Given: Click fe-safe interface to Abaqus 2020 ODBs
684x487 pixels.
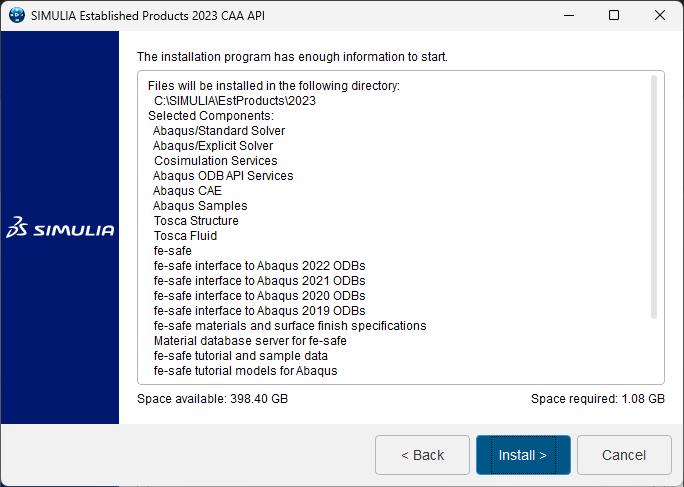Looking at the screenshot, I should (259, 296).
